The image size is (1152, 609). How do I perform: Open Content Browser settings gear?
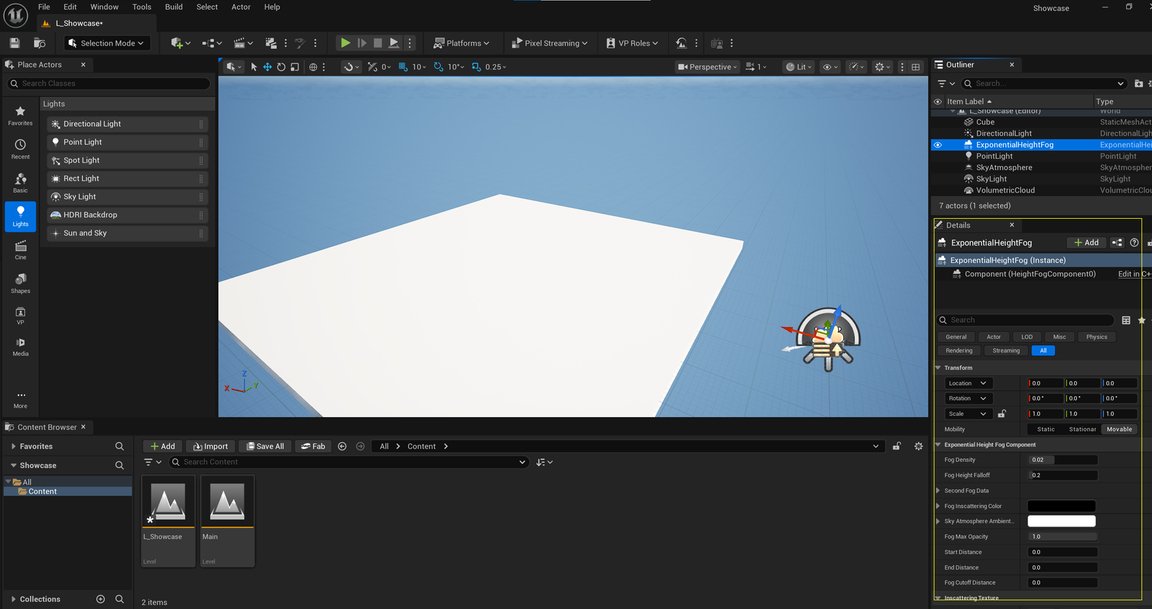(918, 446)
